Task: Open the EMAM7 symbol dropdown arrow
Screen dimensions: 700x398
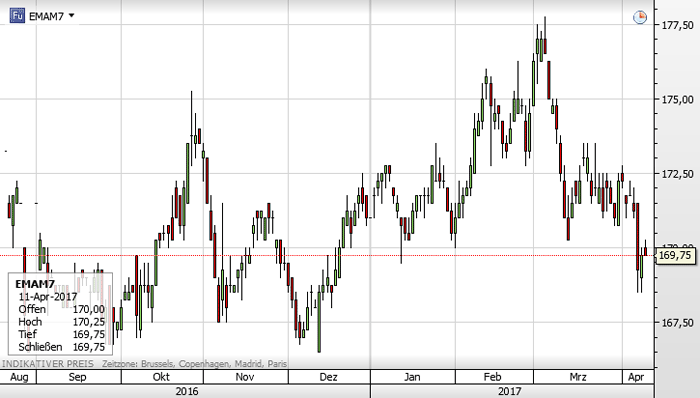Action: tap(71, 16)
